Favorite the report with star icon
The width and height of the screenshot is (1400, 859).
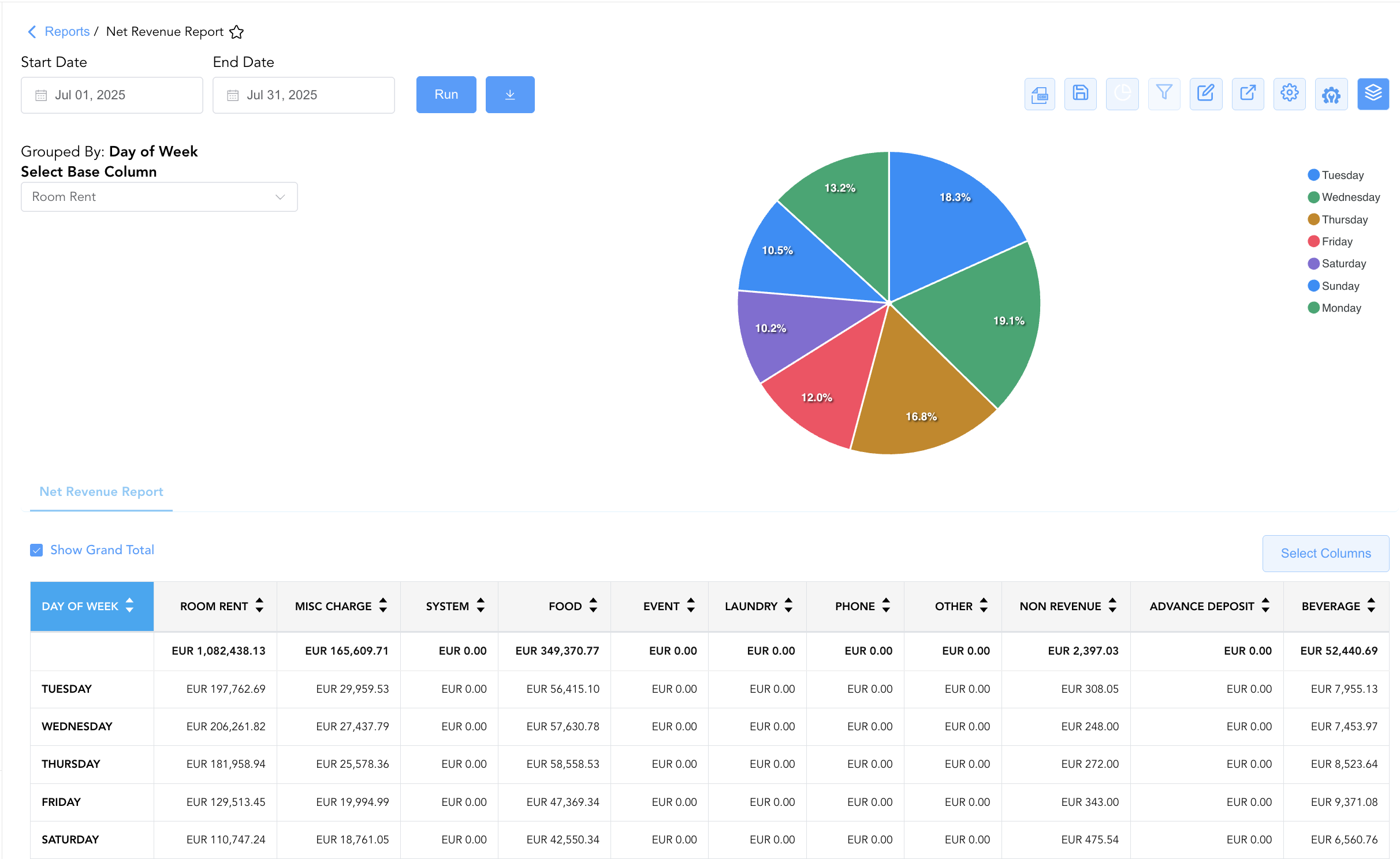click(236, 32)
